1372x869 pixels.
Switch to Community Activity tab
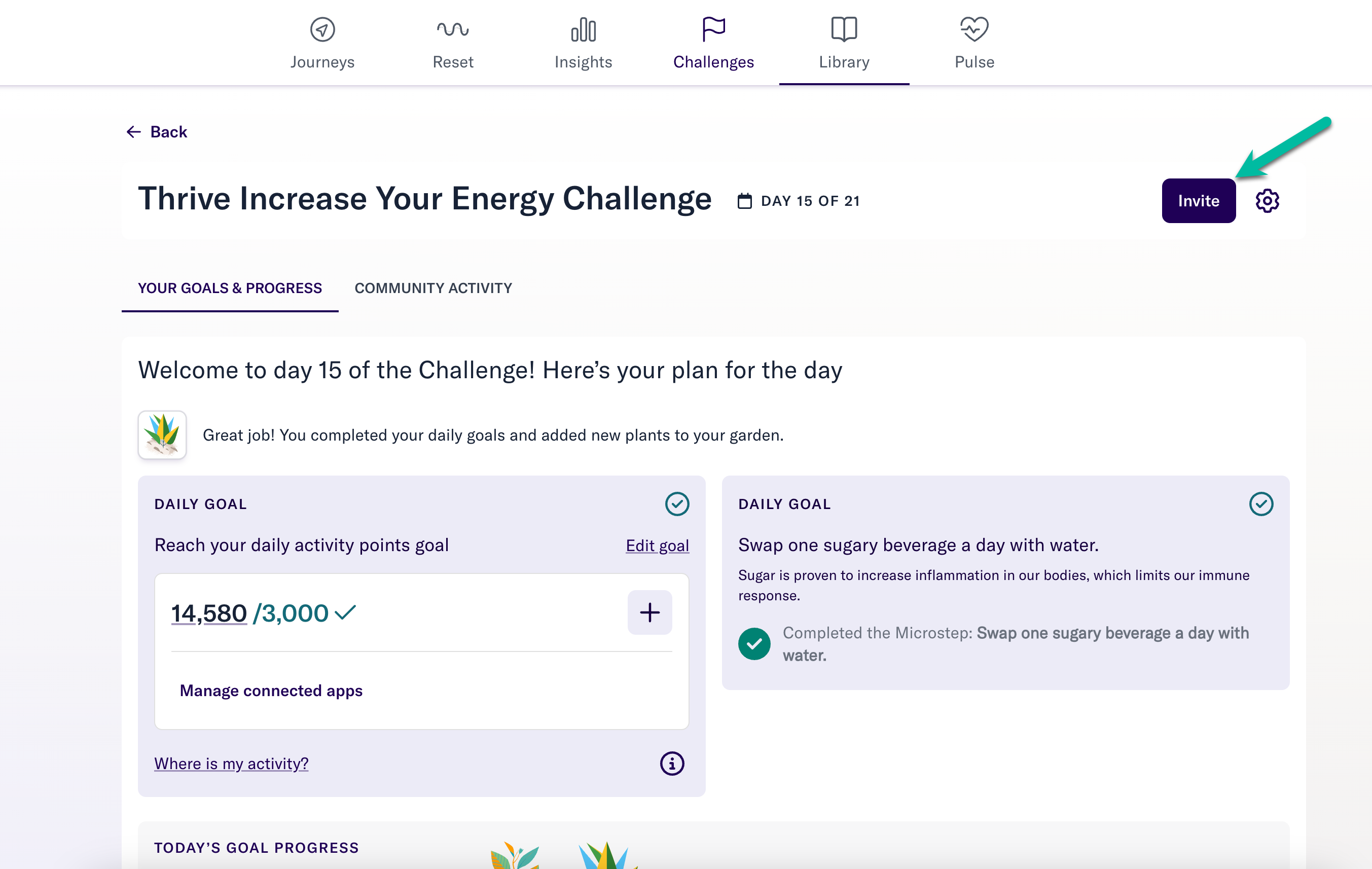pyautogui.click(x=433, y=288)
